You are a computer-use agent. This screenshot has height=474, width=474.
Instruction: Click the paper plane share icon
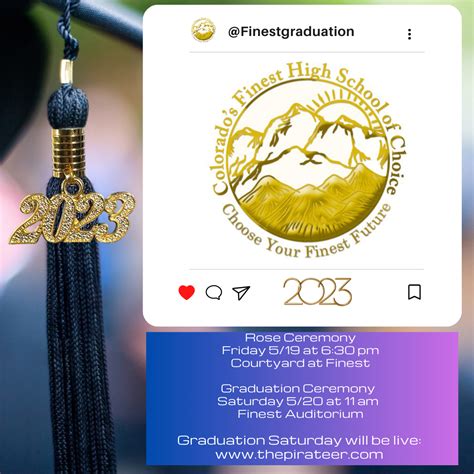tap(241, 292)
